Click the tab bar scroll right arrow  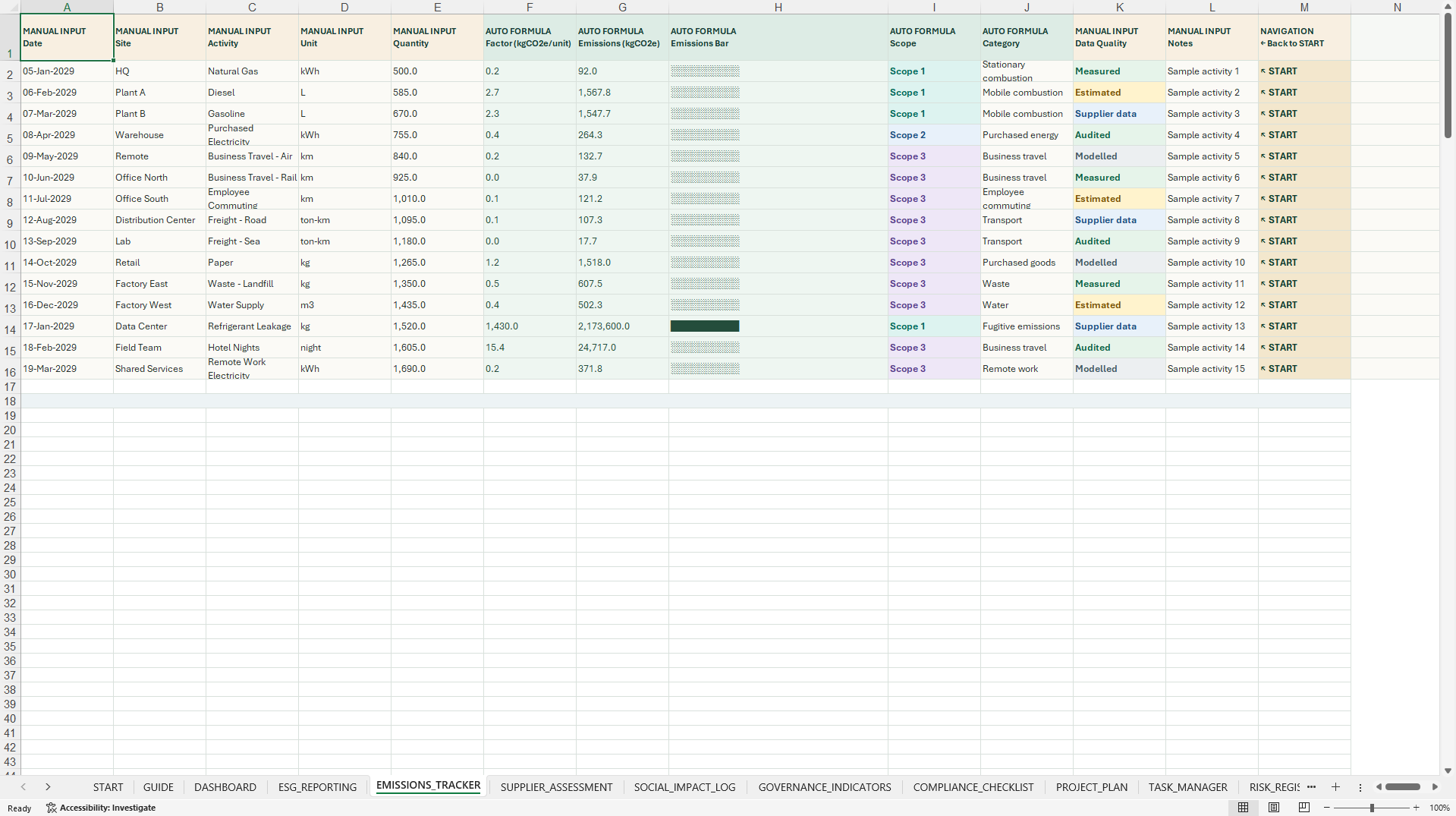click(x=1435, y=787)
